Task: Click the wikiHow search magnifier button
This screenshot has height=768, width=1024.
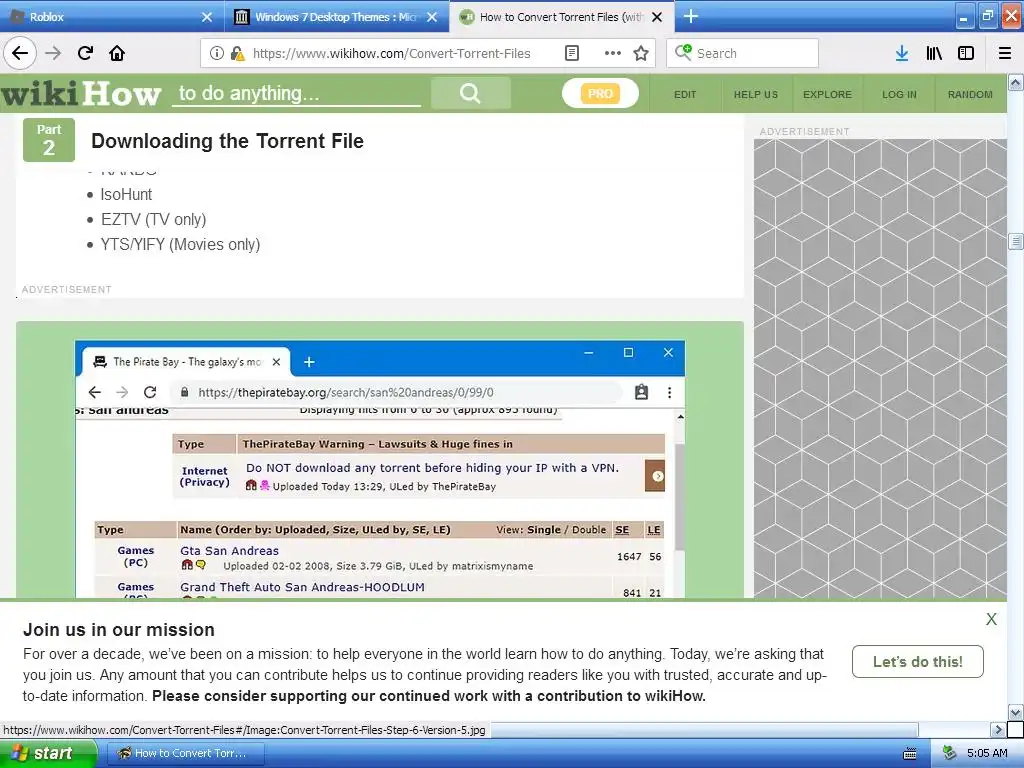Action: [x=470, y=93]
